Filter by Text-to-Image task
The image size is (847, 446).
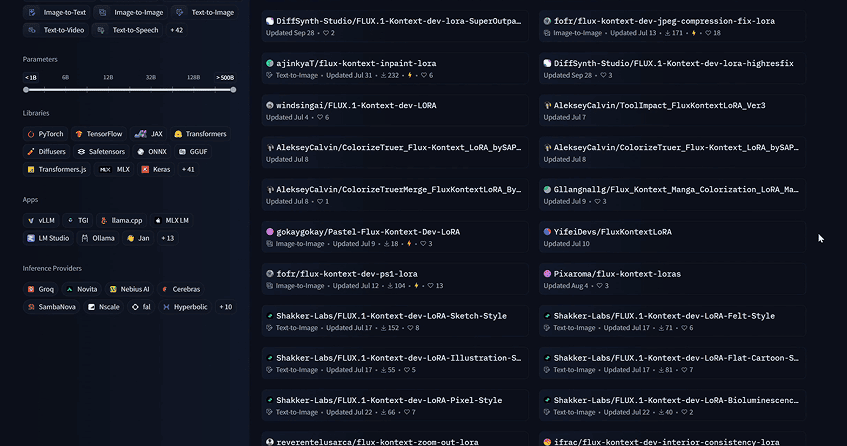click(205, 12)
